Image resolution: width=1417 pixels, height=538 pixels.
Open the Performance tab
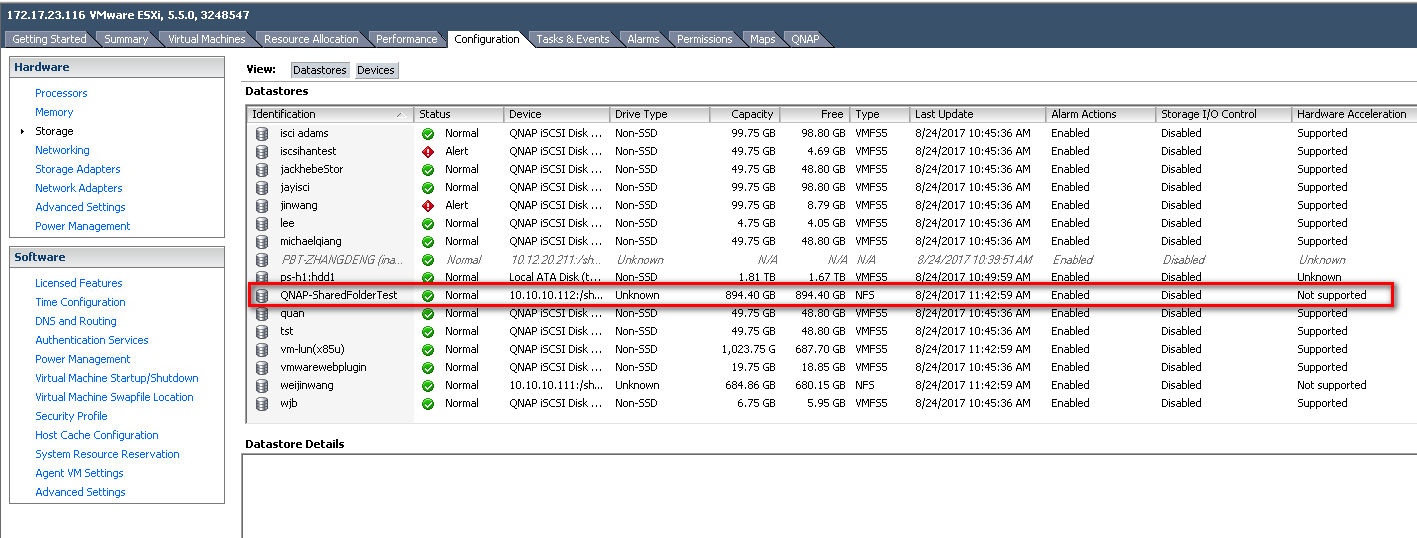[406, 39]
